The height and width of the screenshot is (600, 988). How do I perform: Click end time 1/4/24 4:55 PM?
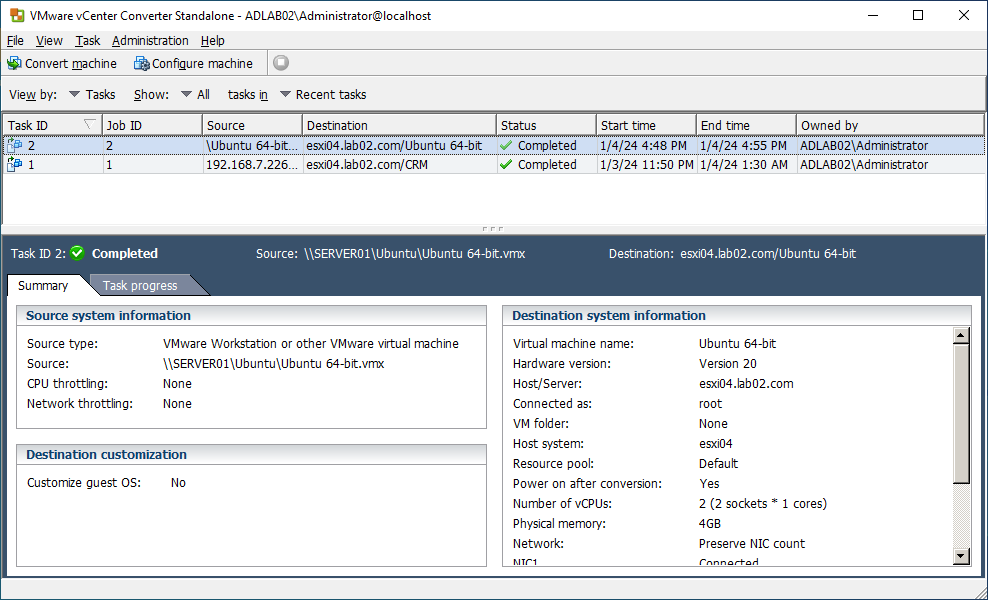(744, 146)
